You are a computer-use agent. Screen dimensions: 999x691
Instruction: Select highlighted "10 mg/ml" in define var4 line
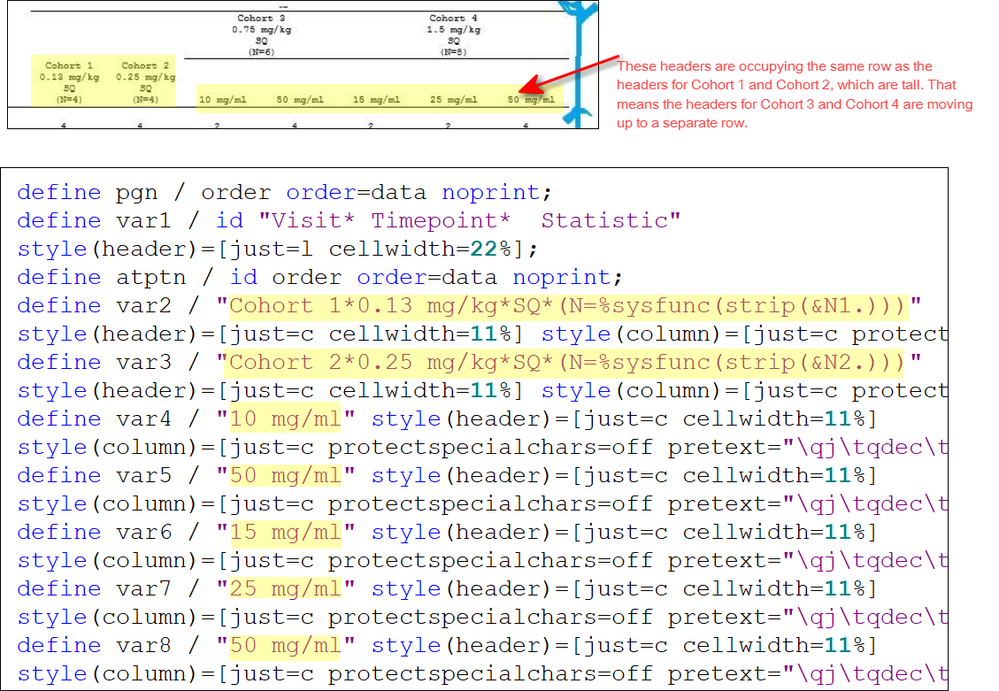pyautogui.click(x=285, y=418)
